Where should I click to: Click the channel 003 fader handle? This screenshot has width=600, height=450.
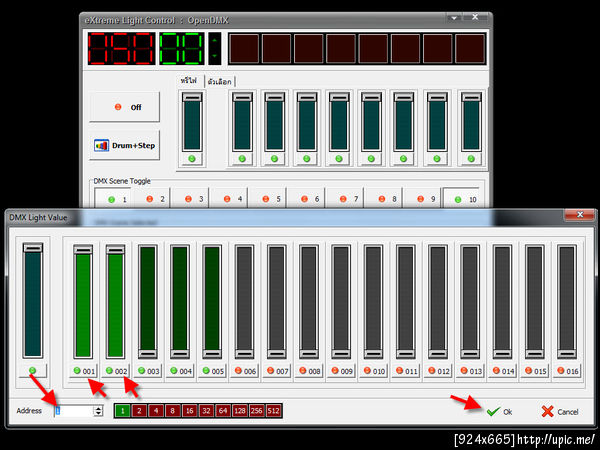coord(148,353)
